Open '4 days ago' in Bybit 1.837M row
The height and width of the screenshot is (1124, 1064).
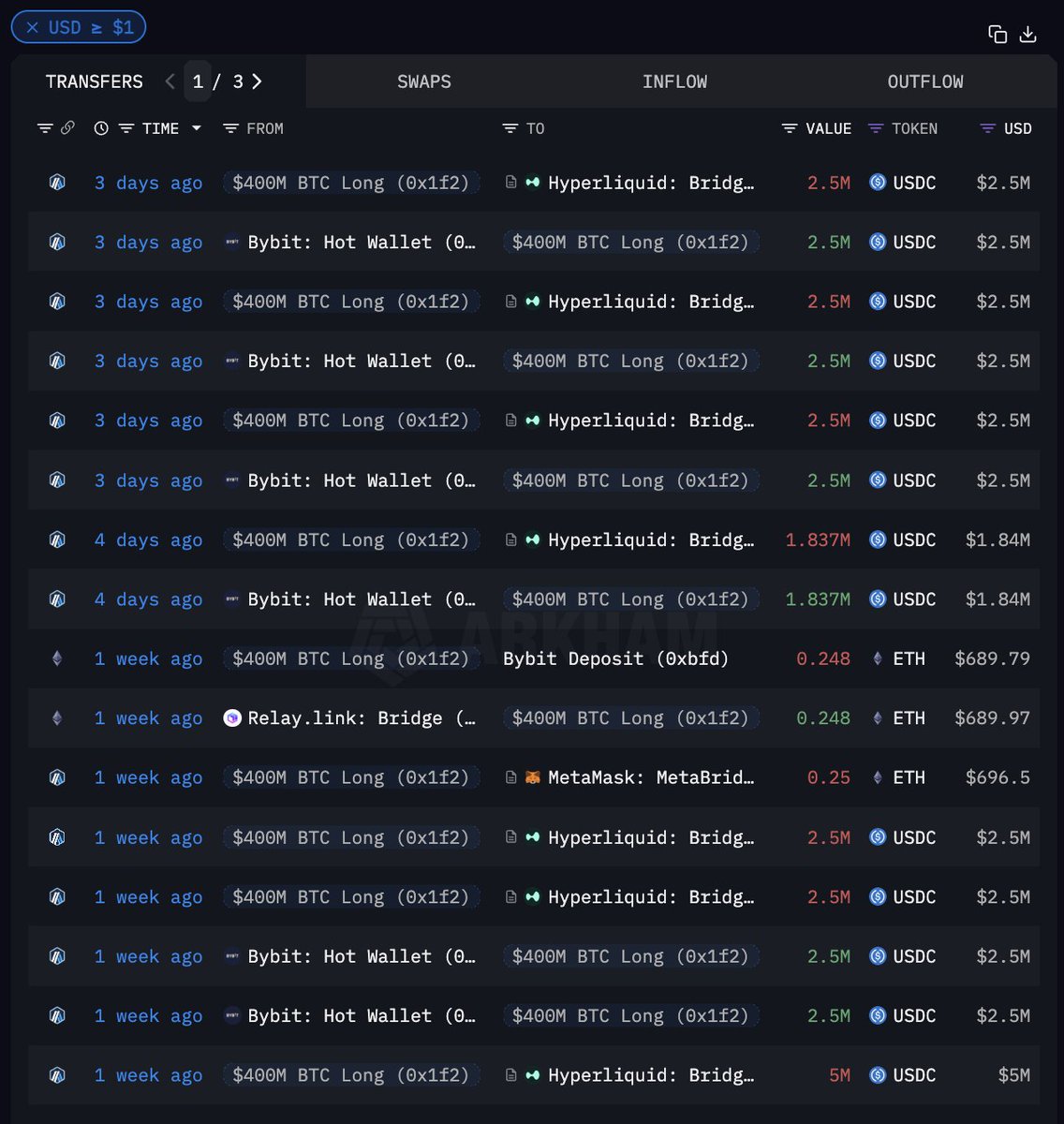tap(148, 599)
